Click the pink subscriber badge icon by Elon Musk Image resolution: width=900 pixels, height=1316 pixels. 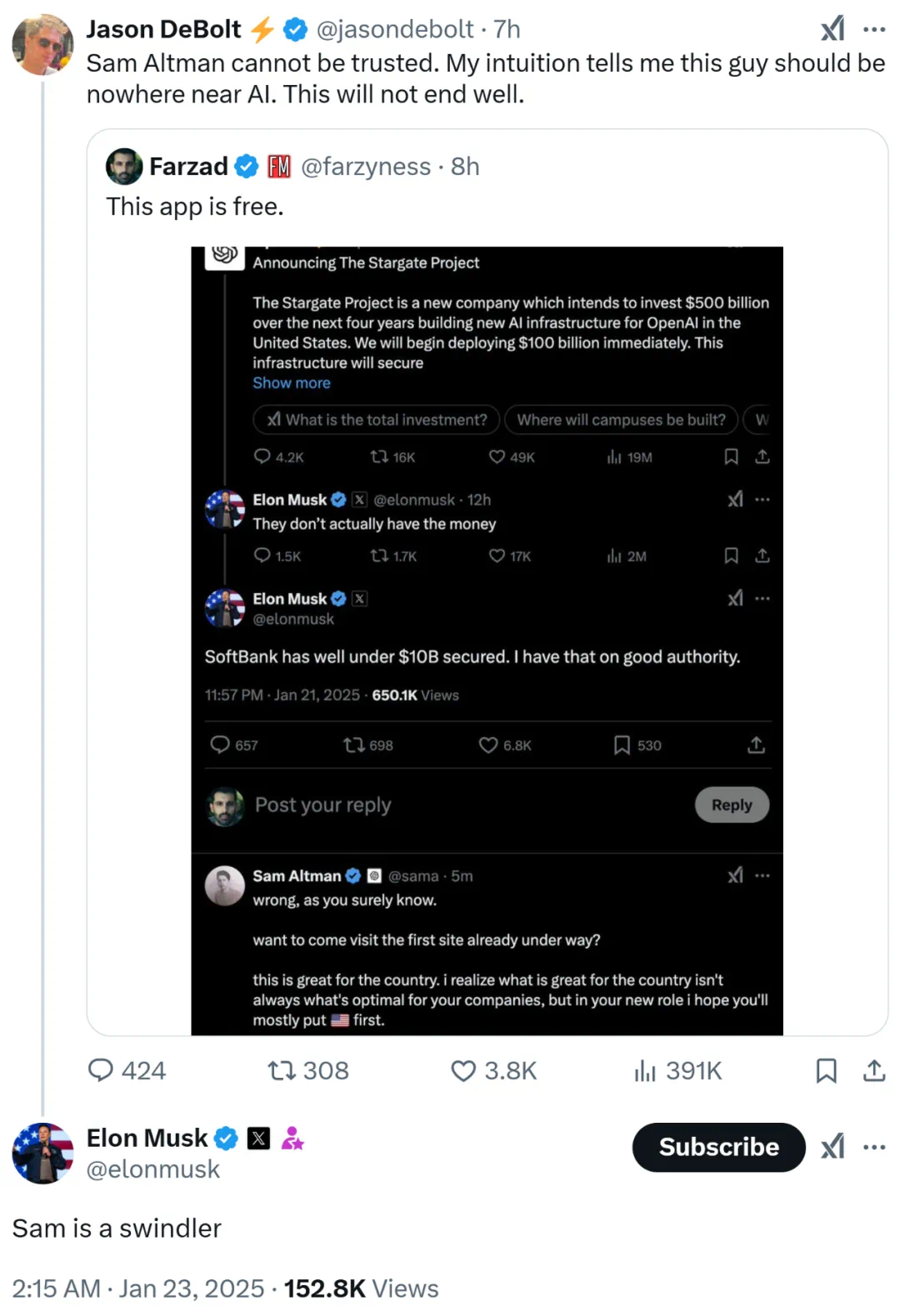point(292,1138)
